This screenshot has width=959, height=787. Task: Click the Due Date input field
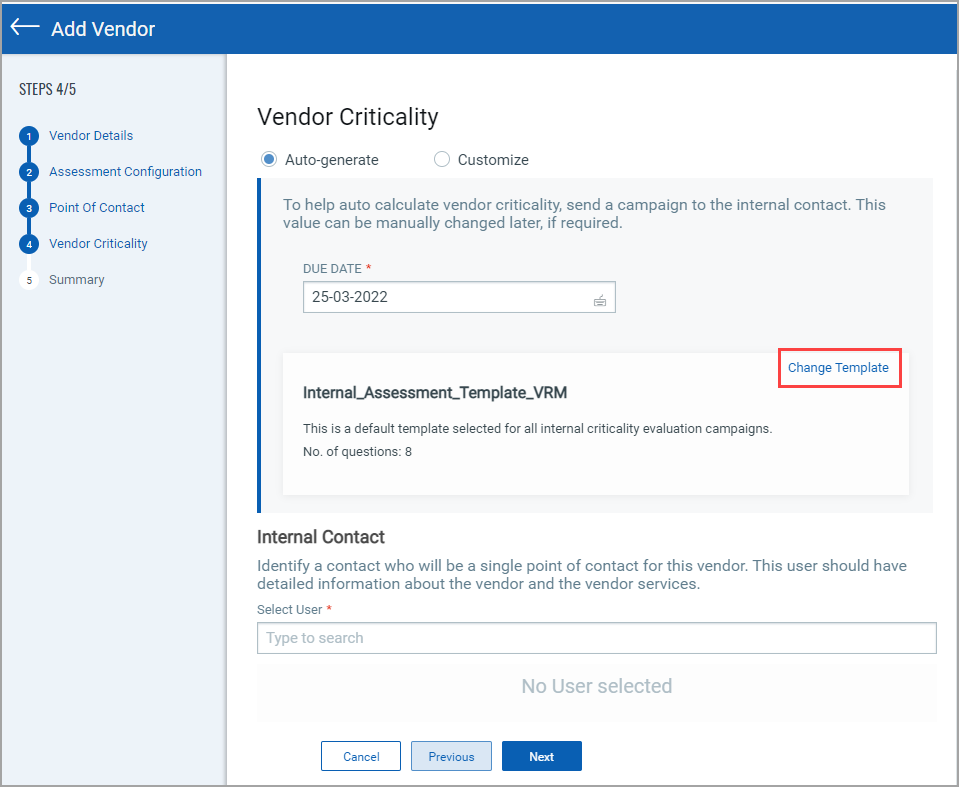click(445, 297)
